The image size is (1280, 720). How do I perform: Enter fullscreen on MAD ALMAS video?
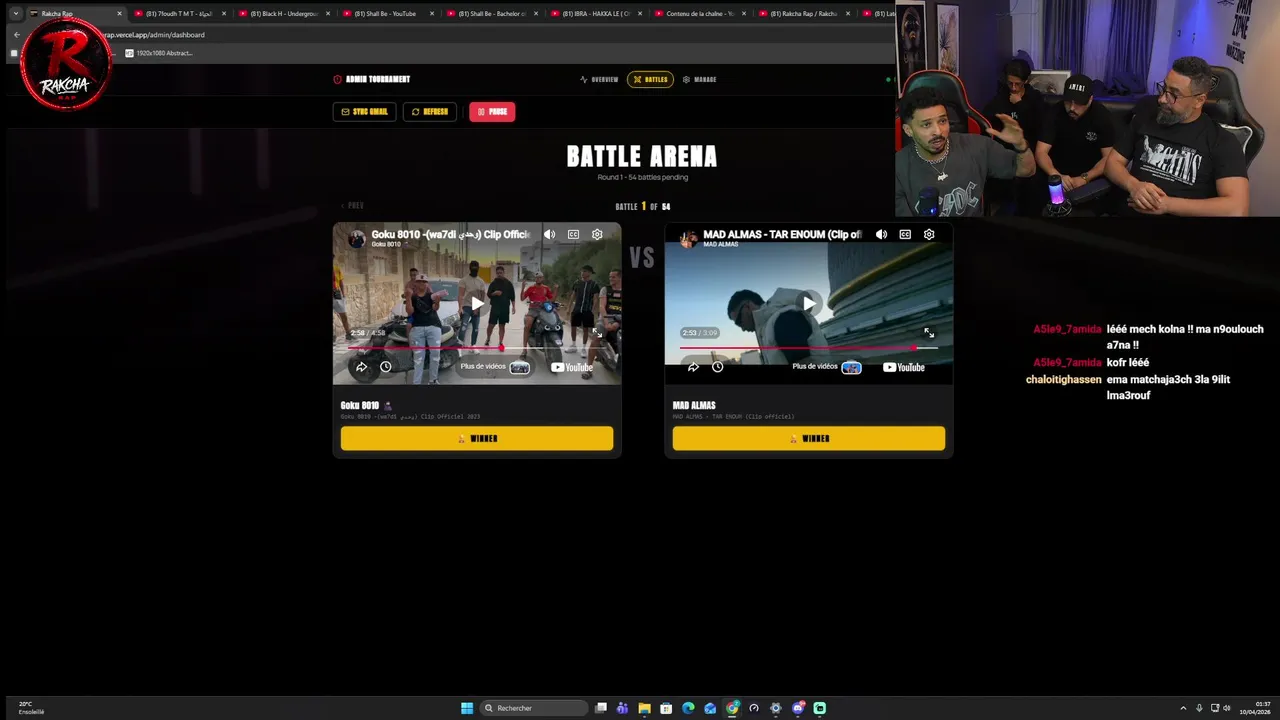[929, 333]
